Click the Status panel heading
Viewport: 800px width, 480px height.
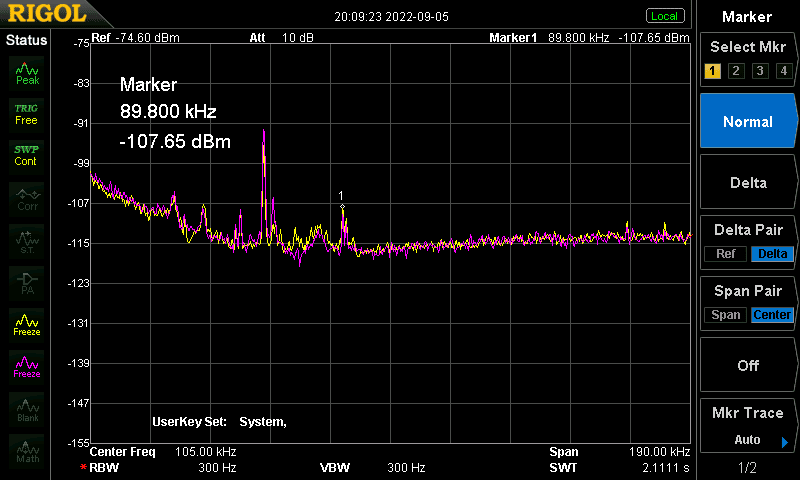tap(27, 40)
